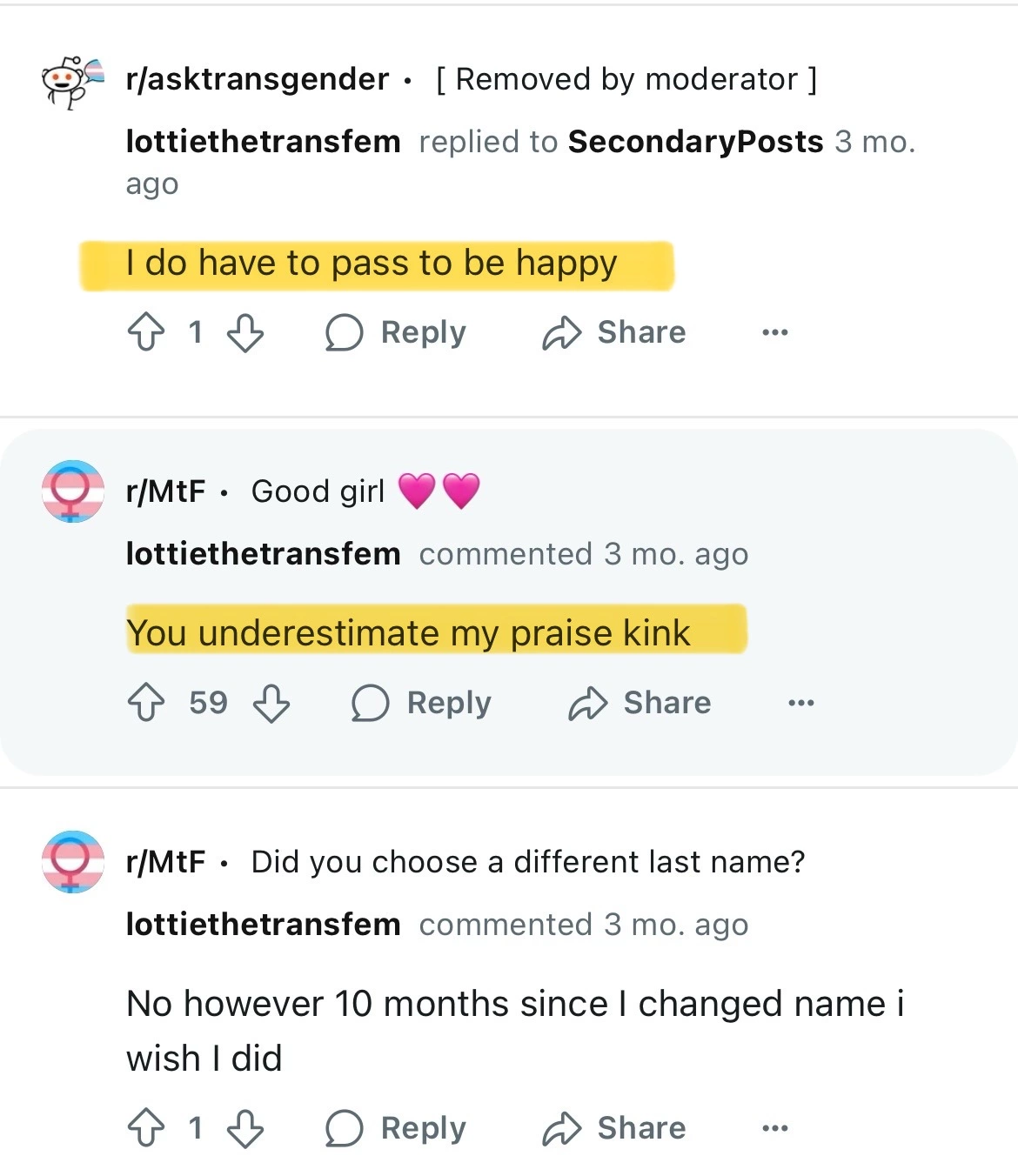Image resolution: width=1018 pixels, height=1176 pixels.
Task: Share the "I do have to pass" comment
Action: [x=614, y=332]
